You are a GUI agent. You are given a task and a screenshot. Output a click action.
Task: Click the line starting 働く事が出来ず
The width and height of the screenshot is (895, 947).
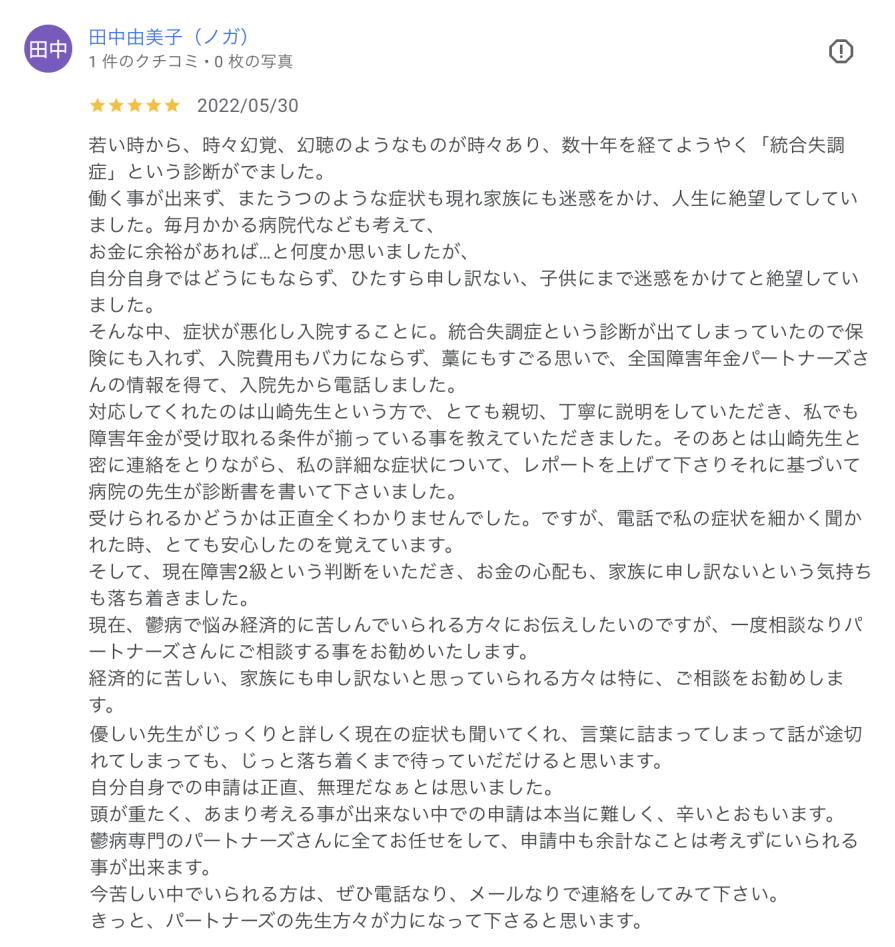pos(473,199)
